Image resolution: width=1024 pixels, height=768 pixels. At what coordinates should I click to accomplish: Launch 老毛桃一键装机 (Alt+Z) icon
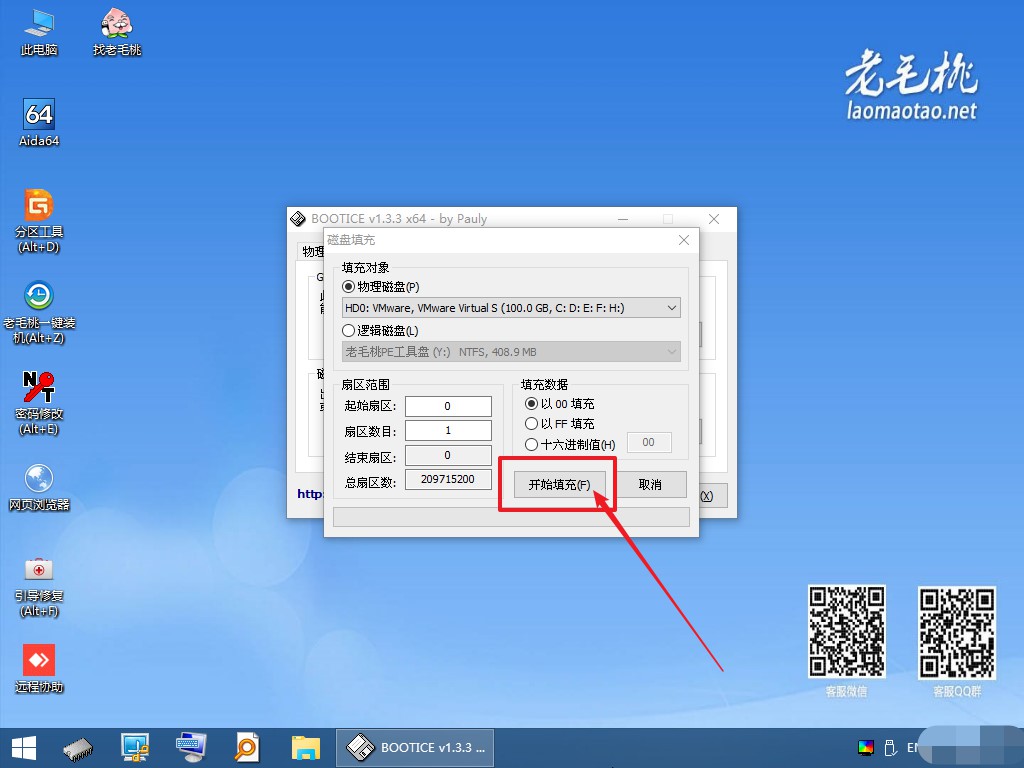click(x=39, y=312)
